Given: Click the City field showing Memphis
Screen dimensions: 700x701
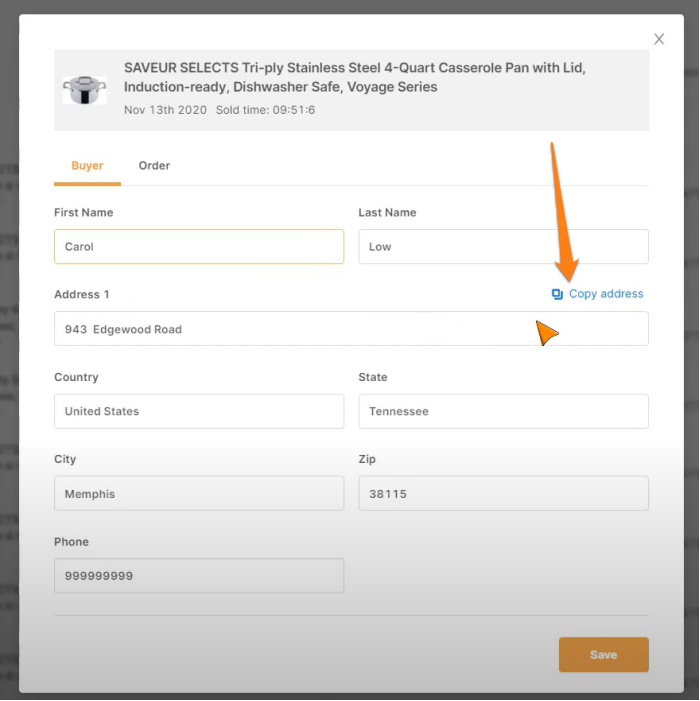Looking at the screenshot, I should point(199,494).
